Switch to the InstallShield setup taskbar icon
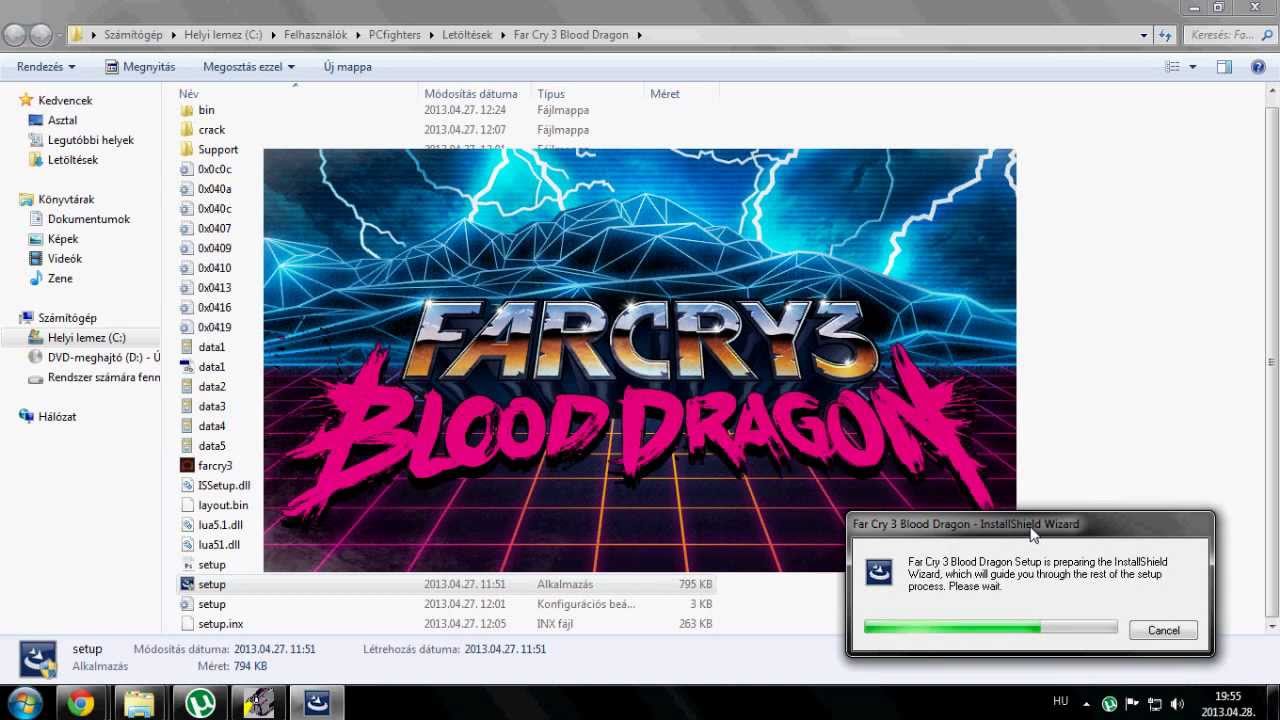Screen dimensions: 1280x720 click(318, 704)
